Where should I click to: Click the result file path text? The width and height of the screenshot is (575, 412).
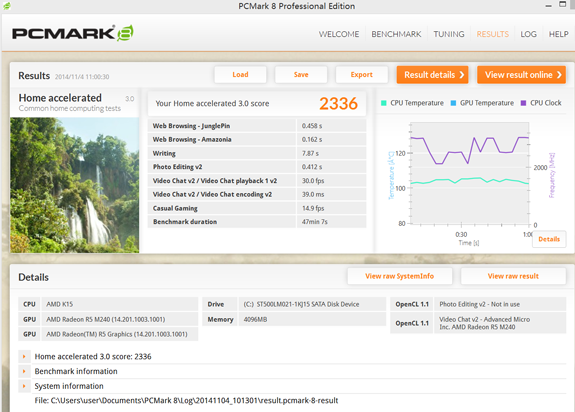186,401
